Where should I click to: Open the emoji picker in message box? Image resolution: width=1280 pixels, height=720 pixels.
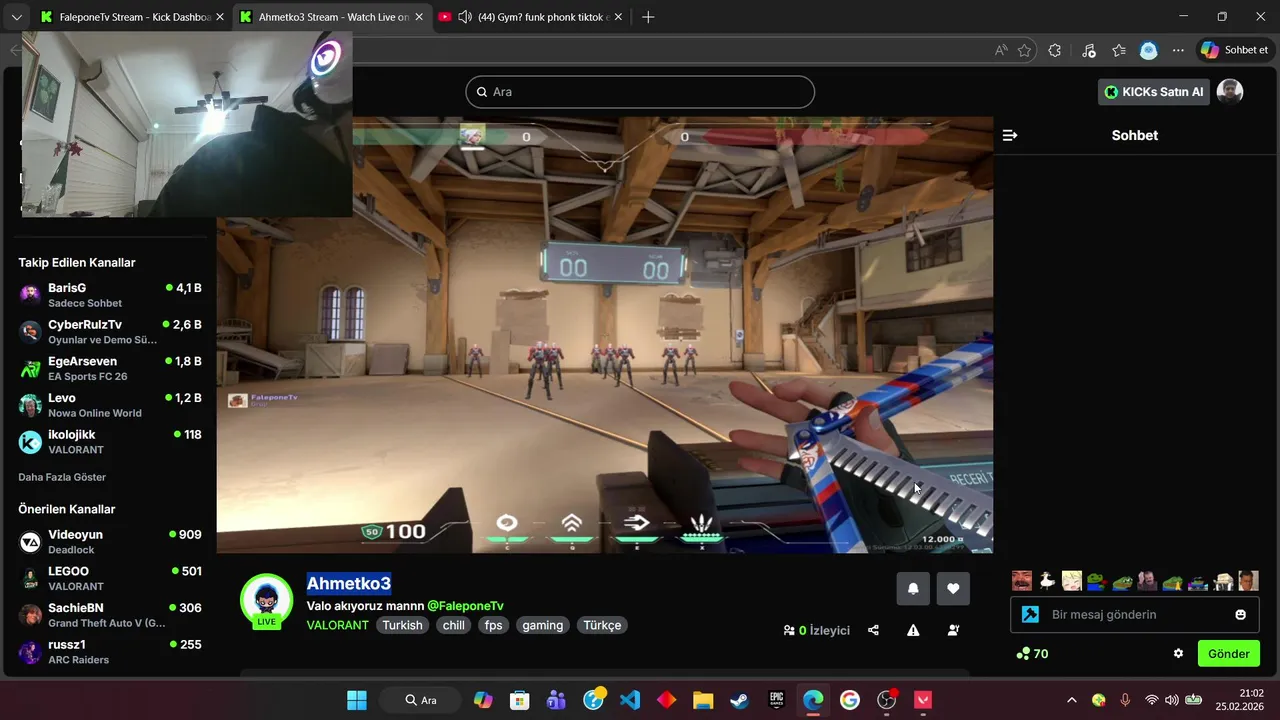1241,615
